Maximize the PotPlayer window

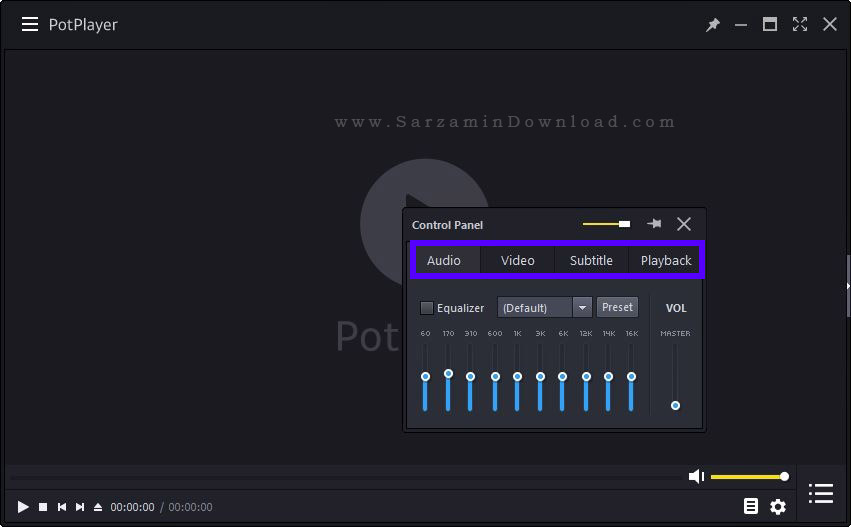pyautogui.click(x=770, y=24)
